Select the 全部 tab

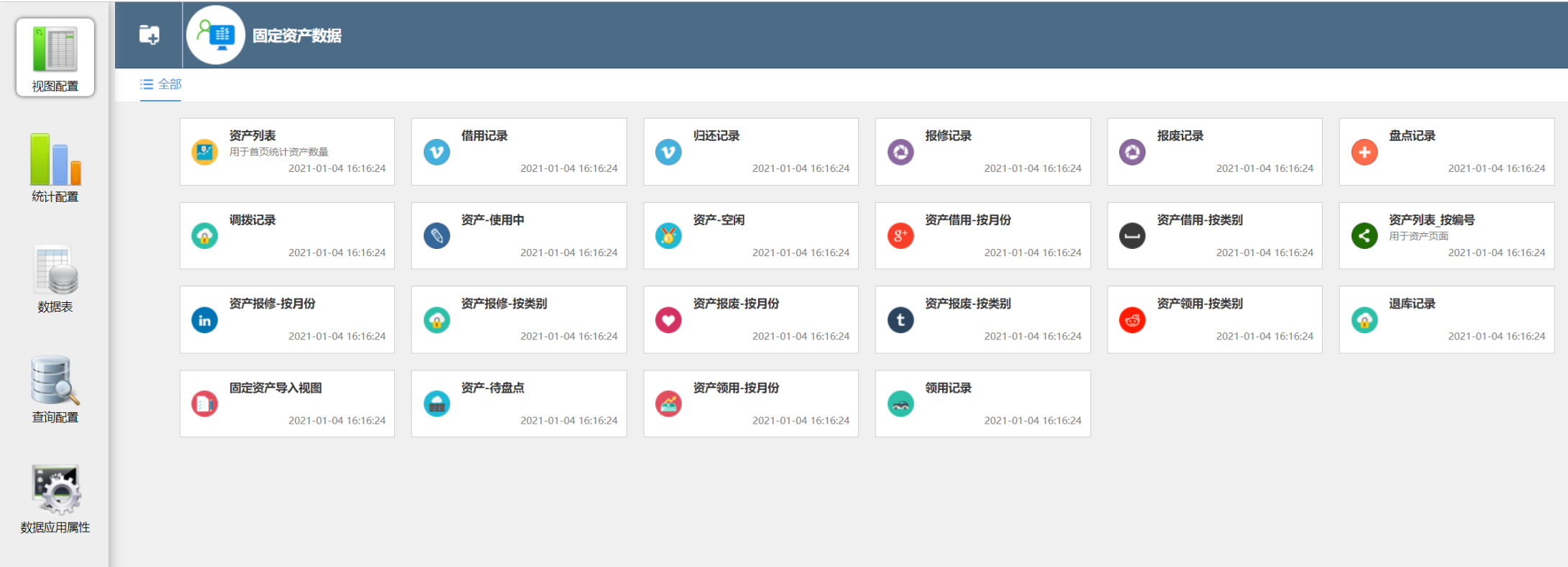click(x=160, y=84)
